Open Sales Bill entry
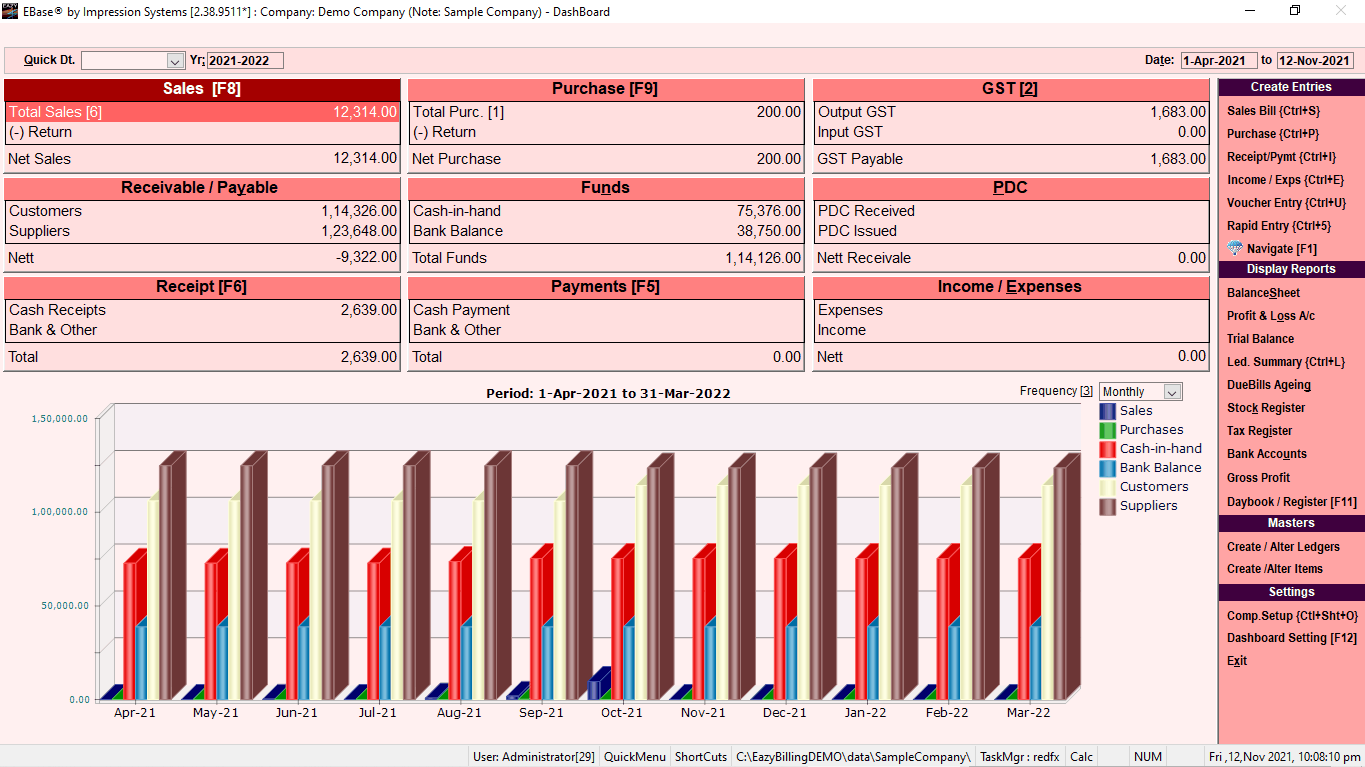 [x=1273, y=111]
